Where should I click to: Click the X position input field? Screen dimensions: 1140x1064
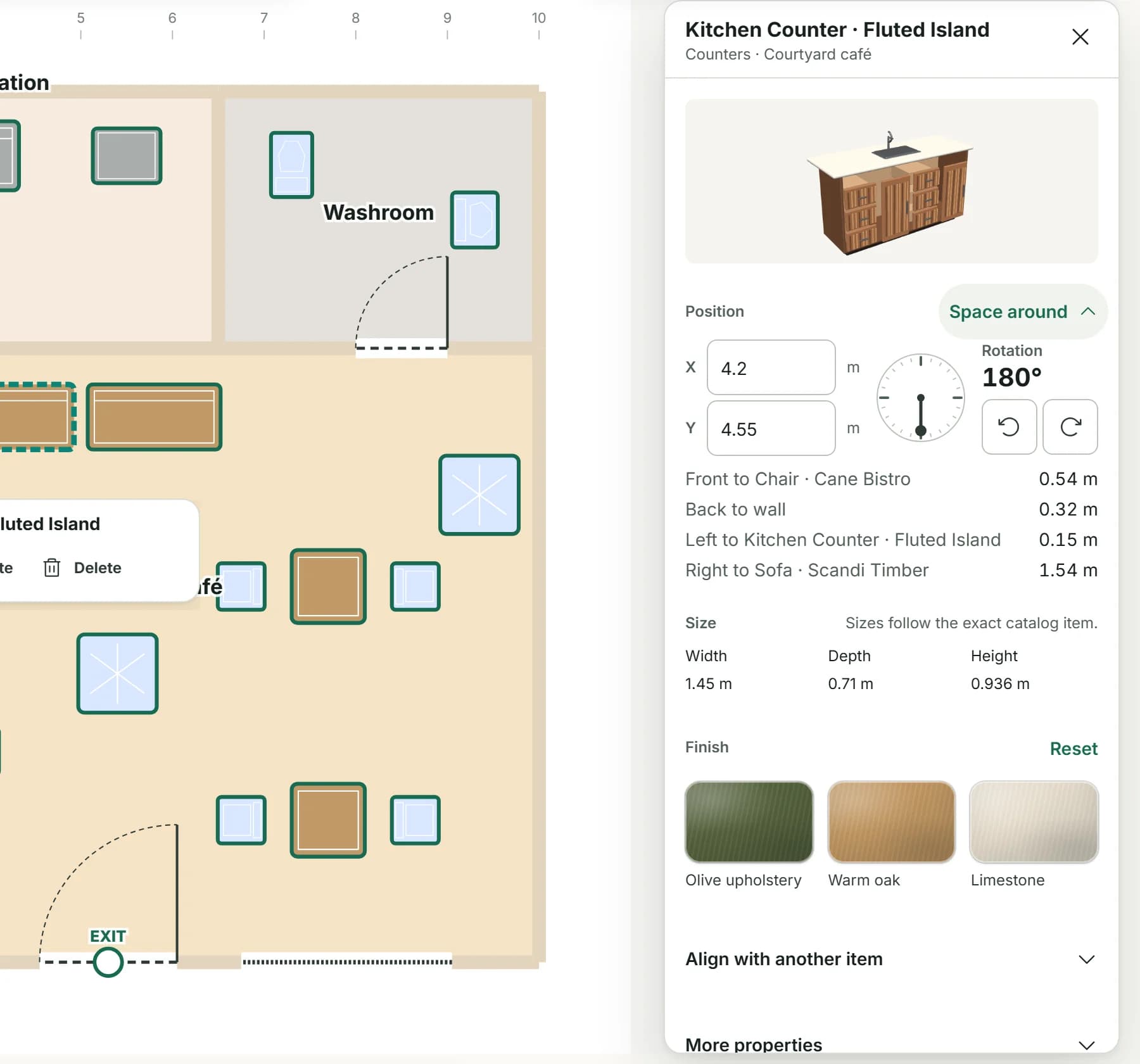click(771, 367)
